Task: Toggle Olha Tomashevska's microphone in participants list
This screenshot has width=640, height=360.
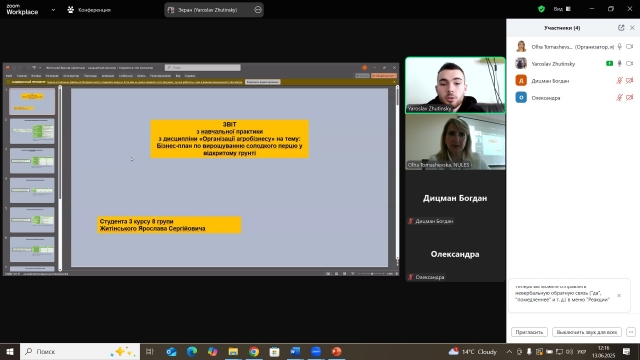Action: click(620, 47)
